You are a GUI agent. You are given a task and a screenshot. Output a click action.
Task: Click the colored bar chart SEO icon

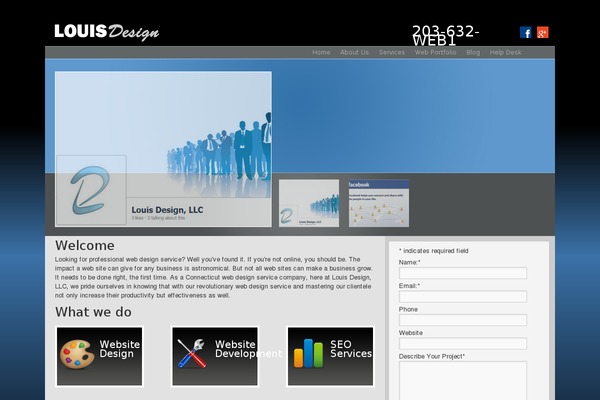pos(308,353)
